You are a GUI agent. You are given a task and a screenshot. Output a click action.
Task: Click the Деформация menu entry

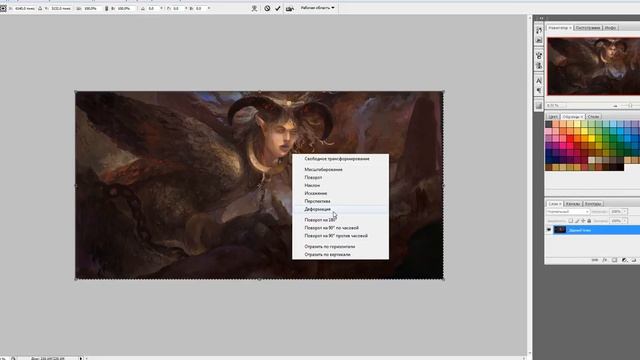[x=318, y=209]
